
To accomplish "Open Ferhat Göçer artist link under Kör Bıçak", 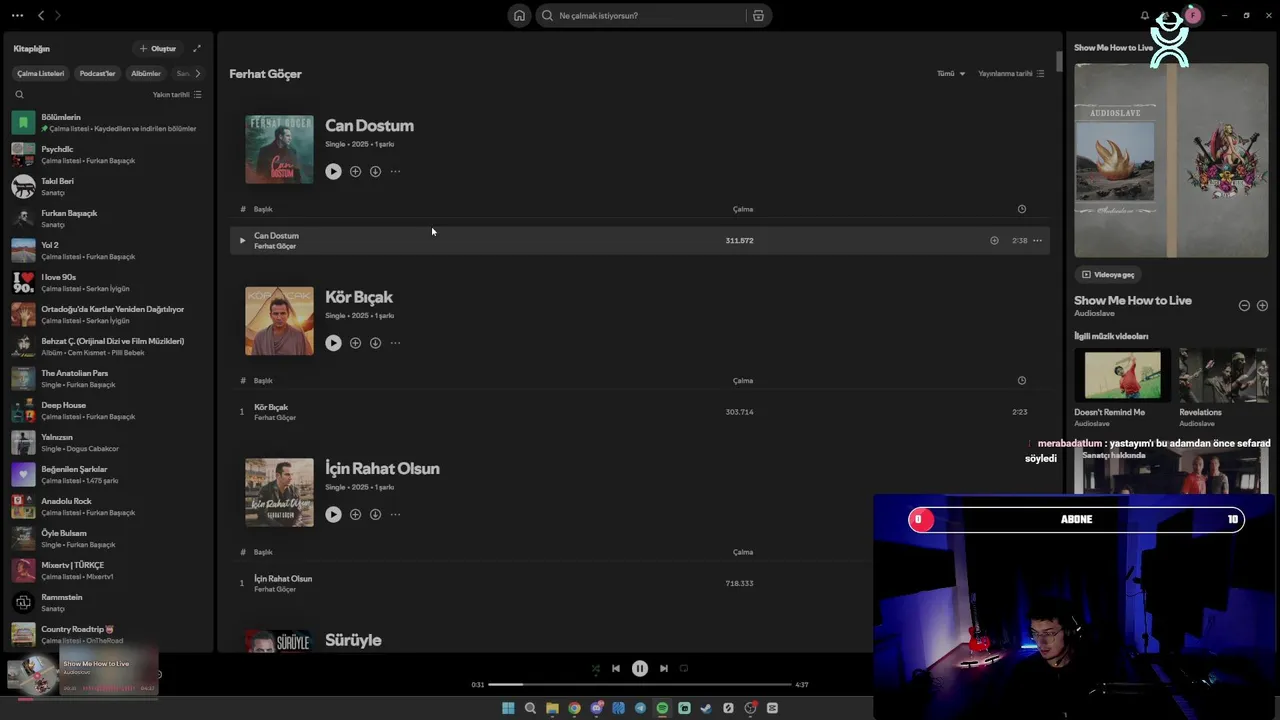I will coord(275,417).
